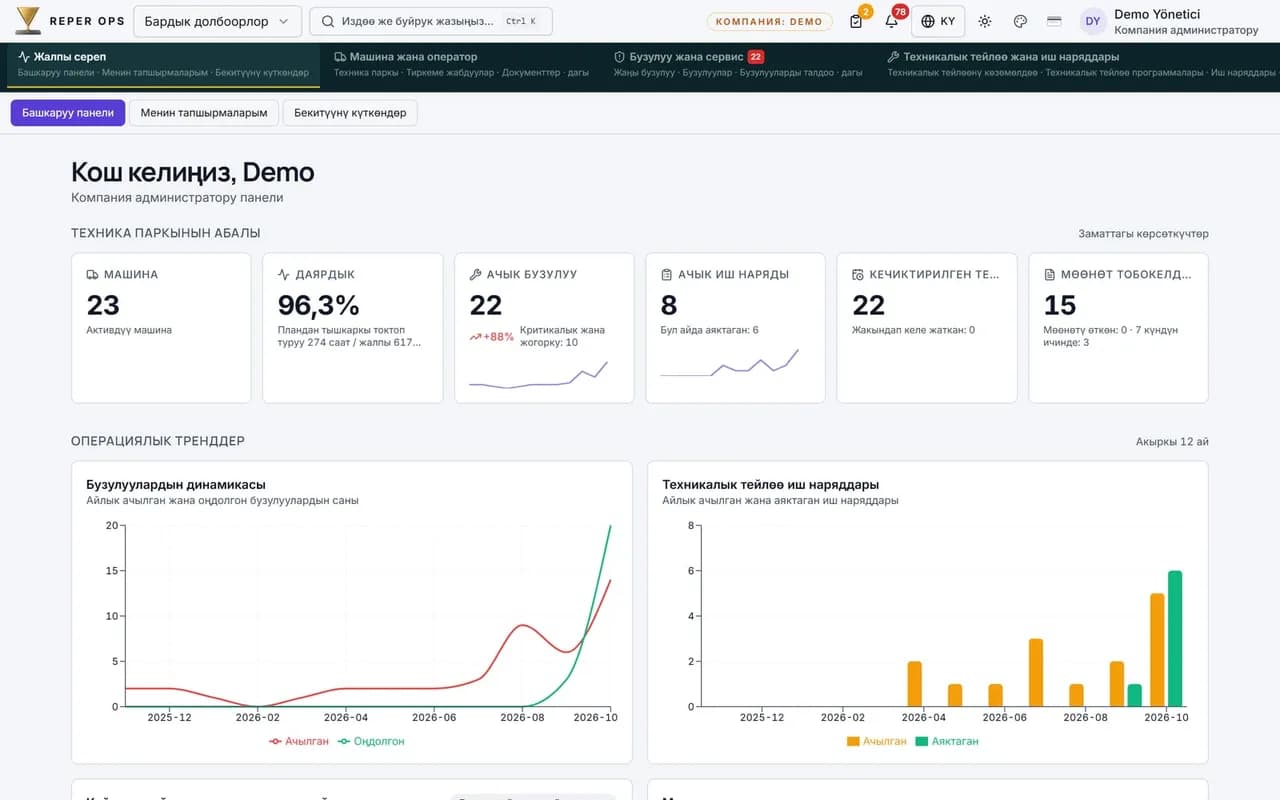Screen dimensions: 1280x800
Task: Click the green Аяктаган legend swatch
Action: pyautogui.click(x=922, y=741)
